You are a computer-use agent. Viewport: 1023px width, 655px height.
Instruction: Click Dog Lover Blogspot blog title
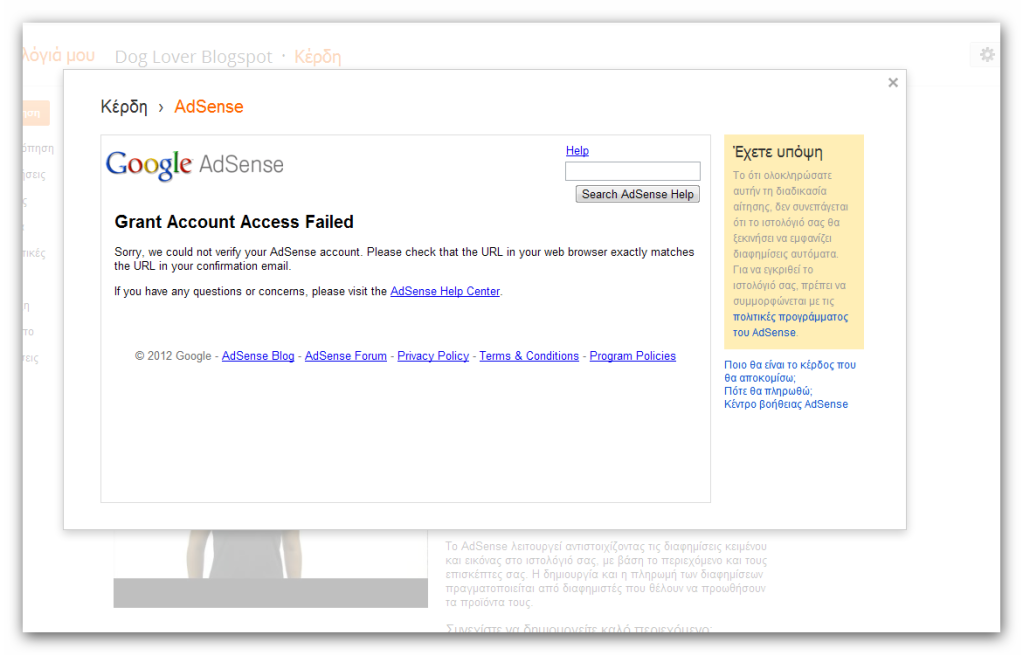(193, 57)
